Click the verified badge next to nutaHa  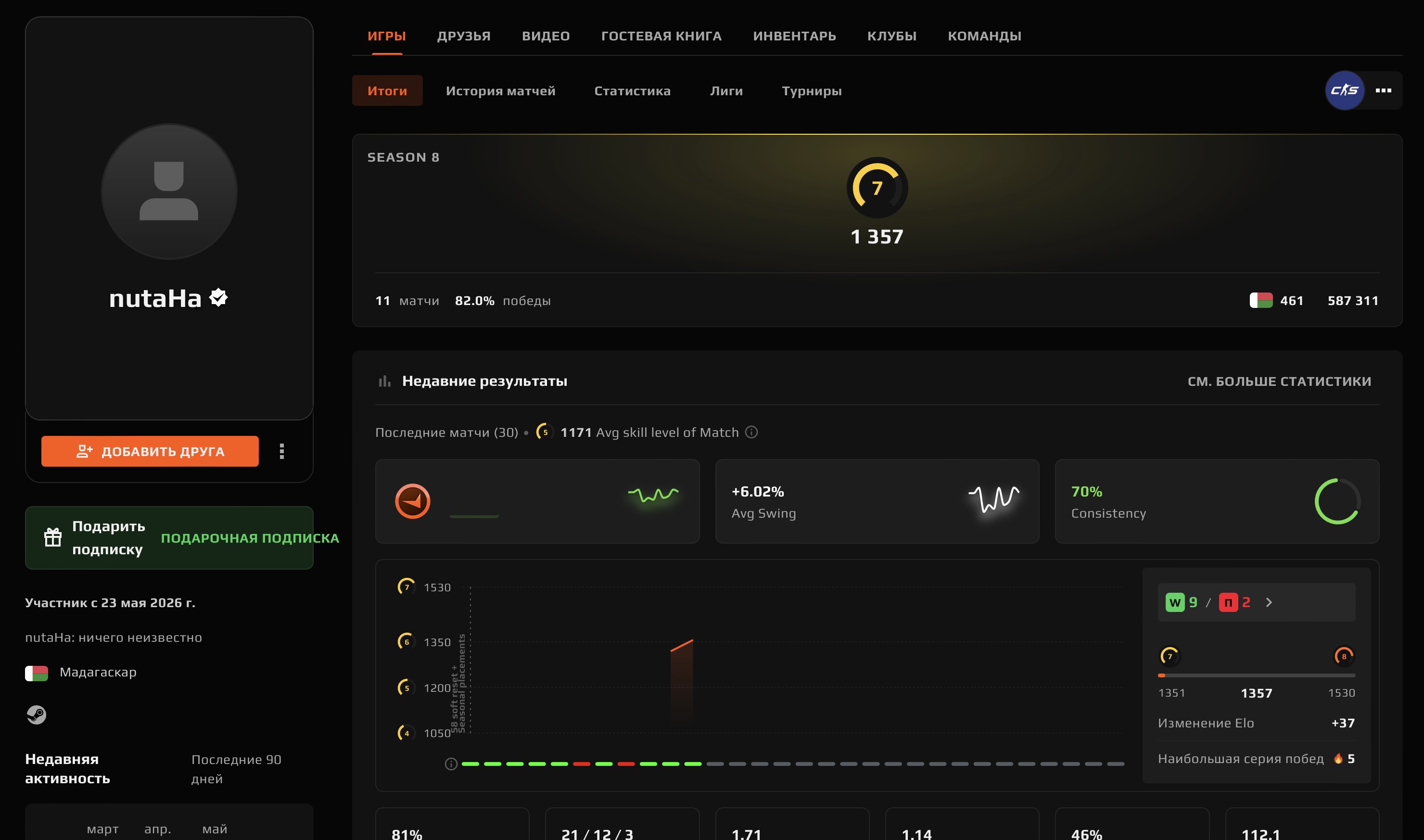point(218,298)
